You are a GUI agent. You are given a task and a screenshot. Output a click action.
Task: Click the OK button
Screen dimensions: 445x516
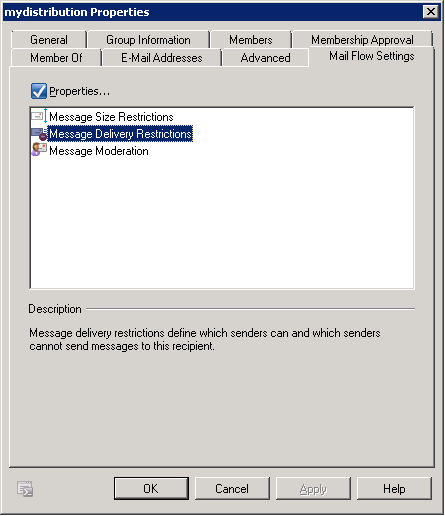coord(151,489)
